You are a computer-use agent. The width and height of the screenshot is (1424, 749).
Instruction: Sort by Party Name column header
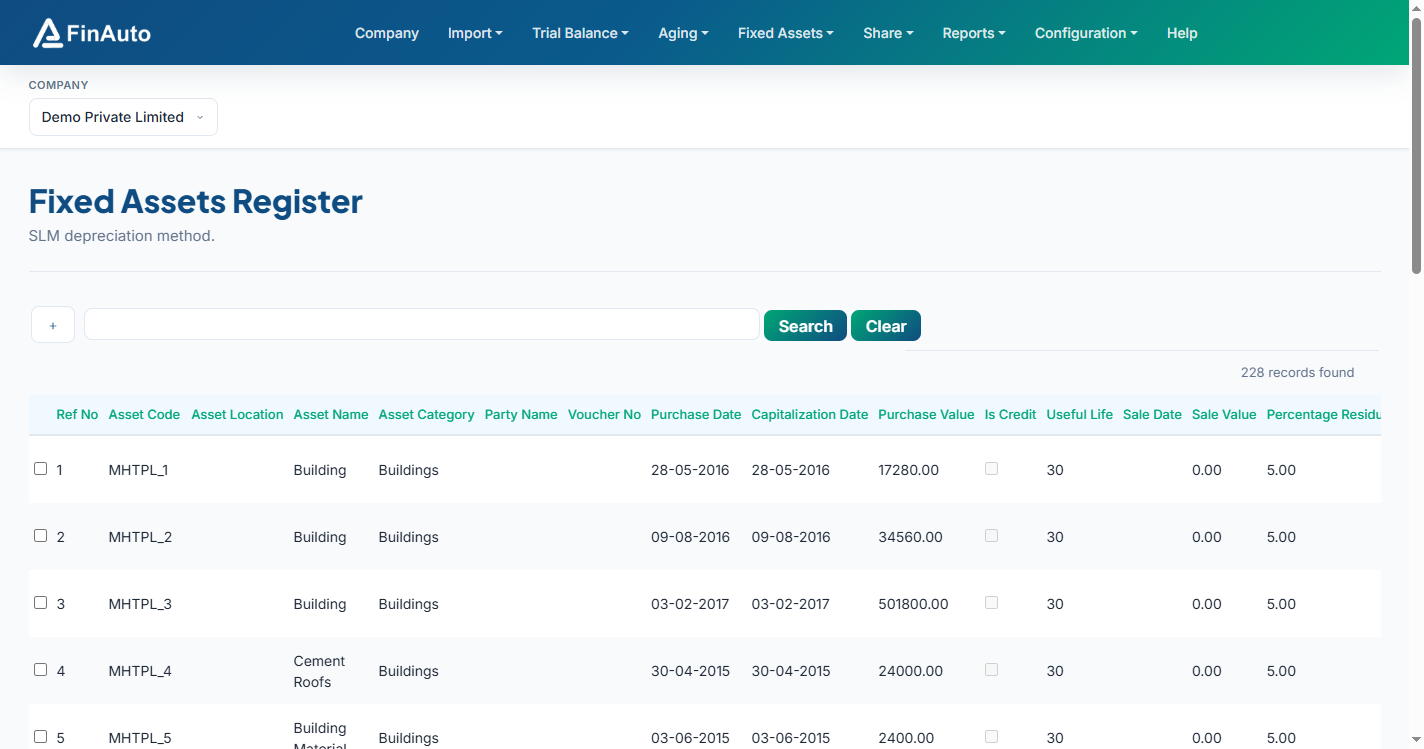click(521, 414)
